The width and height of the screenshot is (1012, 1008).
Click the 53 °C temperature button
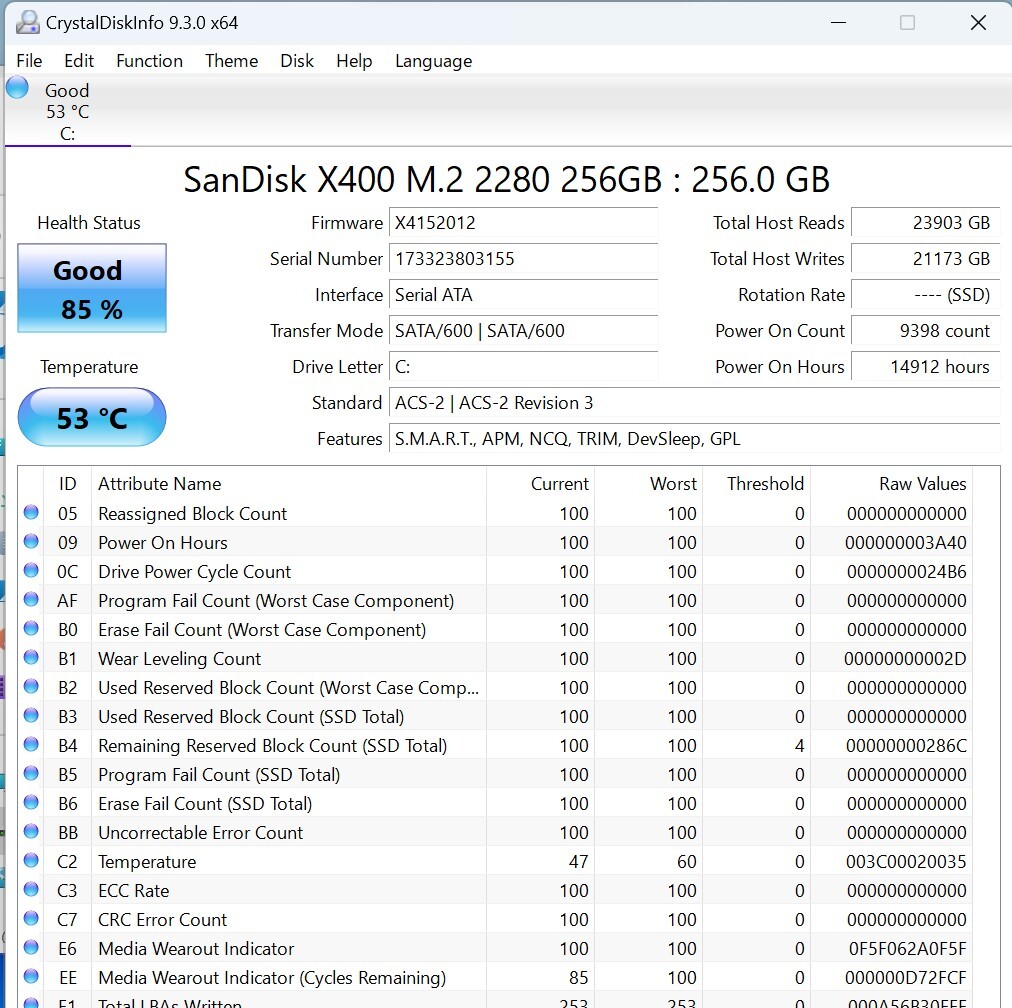[92, 417]
